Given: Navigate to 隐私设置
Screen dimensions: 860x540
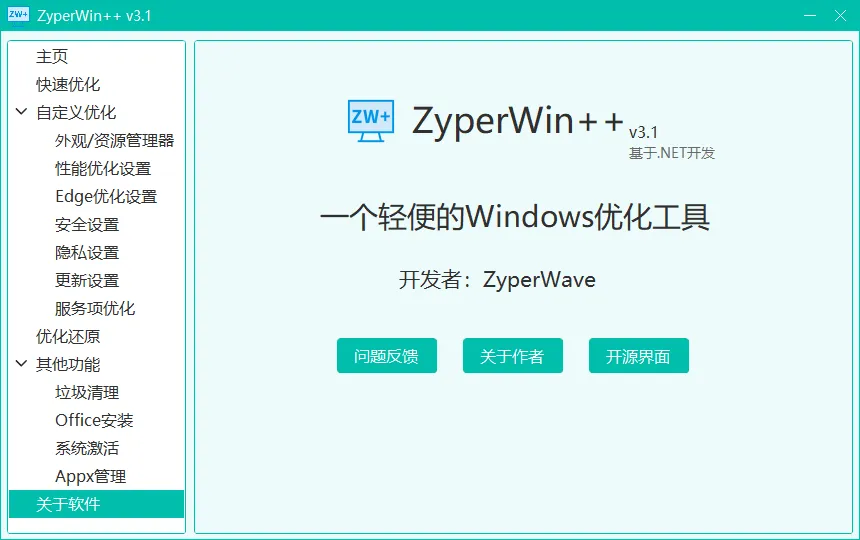Looking at the screenshot, I should [x=87, y=253].
